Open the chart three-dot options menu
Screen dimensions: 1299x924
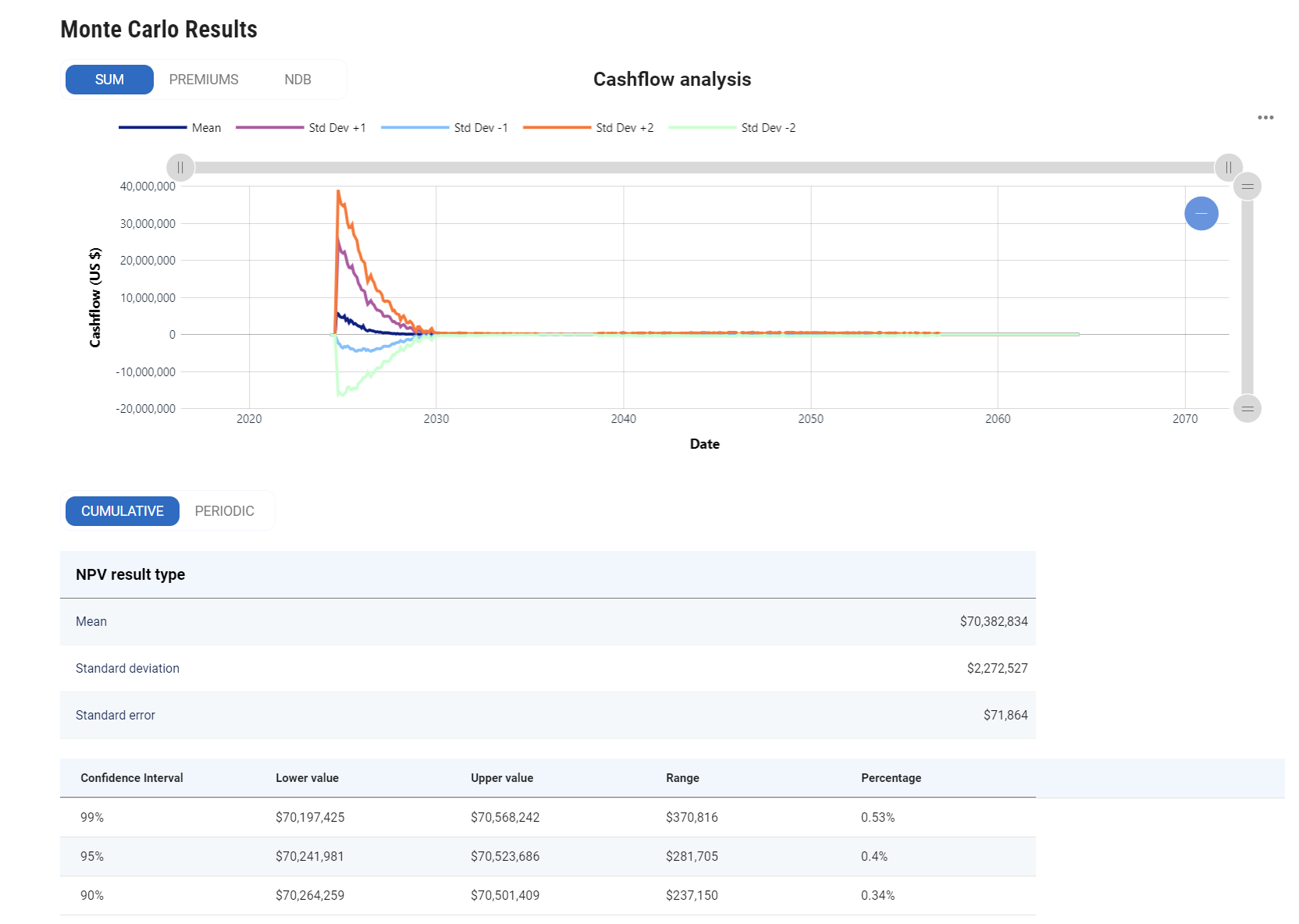(1265, 117)
